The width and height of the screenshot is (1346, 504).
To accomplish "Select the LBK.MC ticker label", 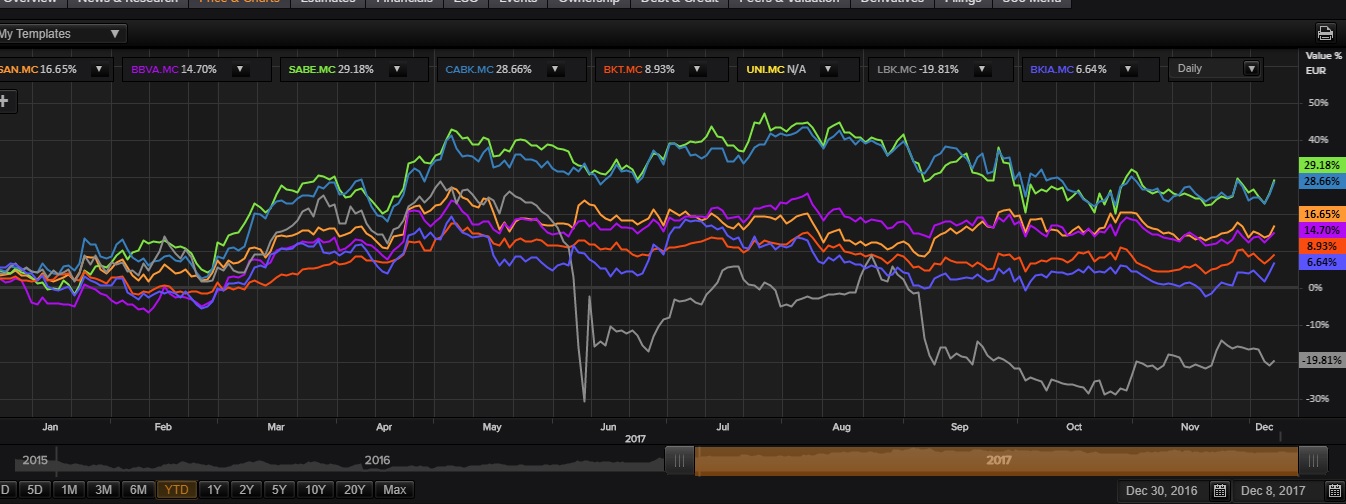I will click(896, 69).
